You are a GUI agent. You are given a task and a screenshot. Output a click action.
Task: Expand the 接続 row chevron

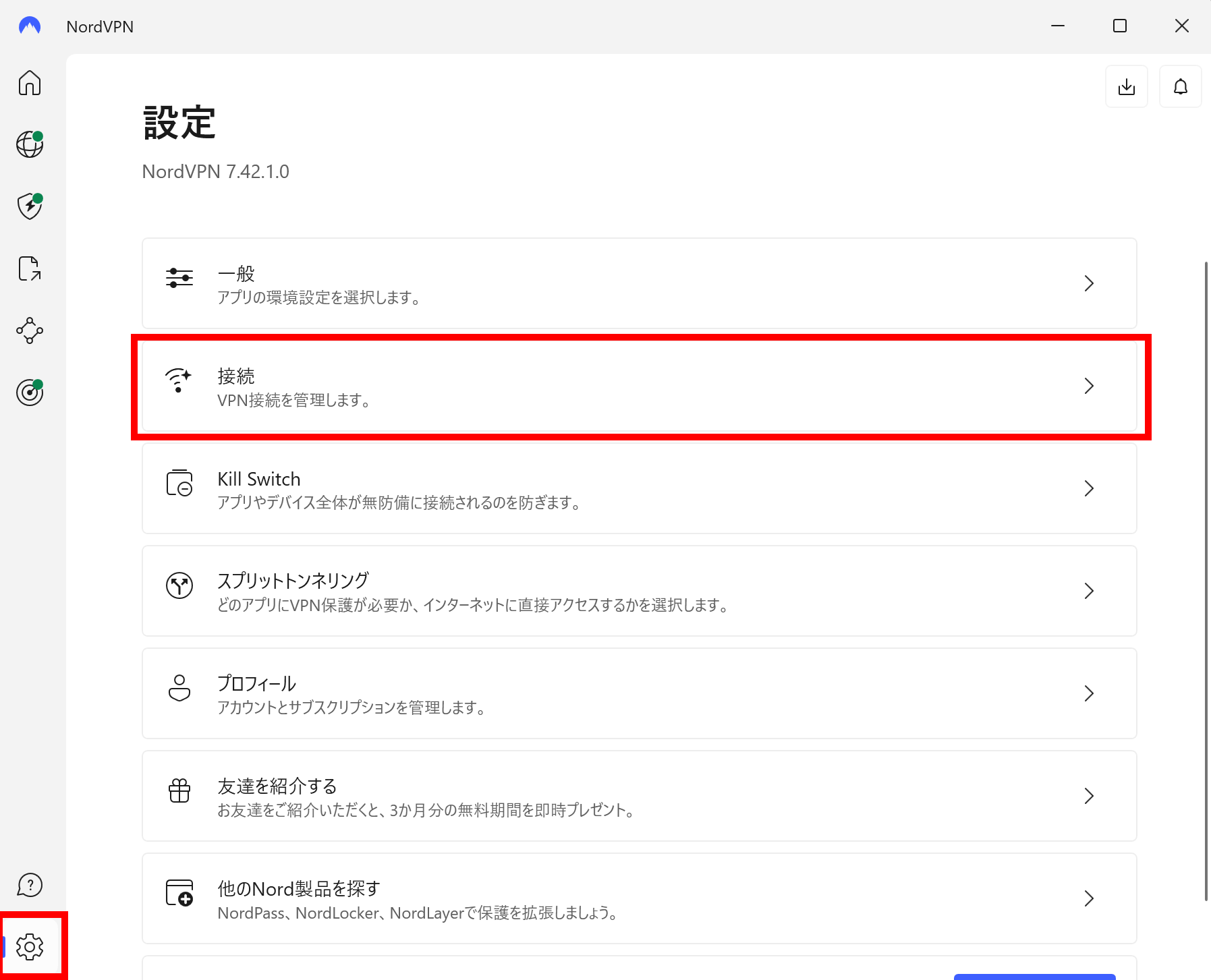coord(1089,386)
